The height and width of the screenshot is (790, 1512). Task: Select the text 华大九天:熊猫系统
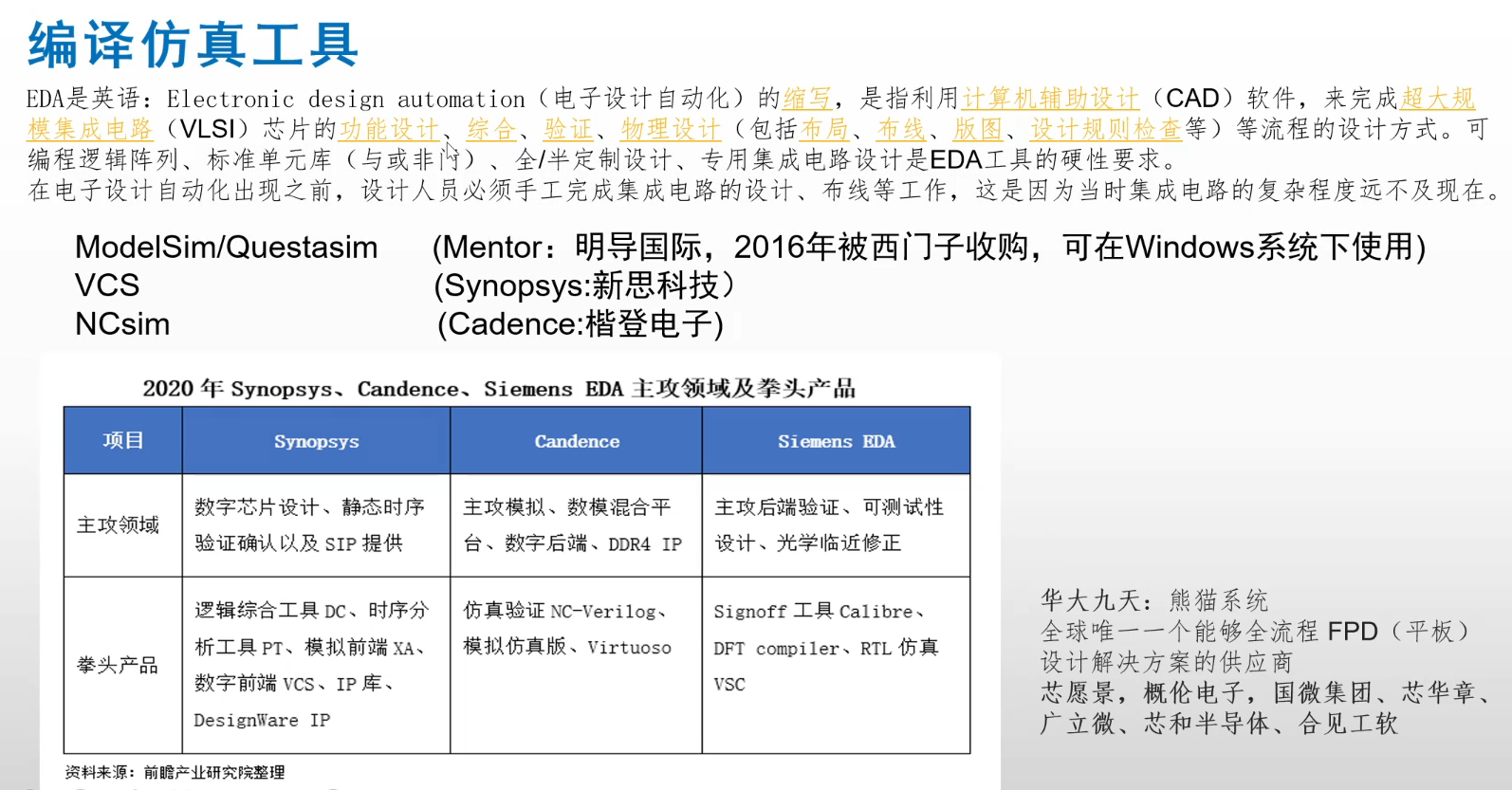click(x=1154, y=600)
